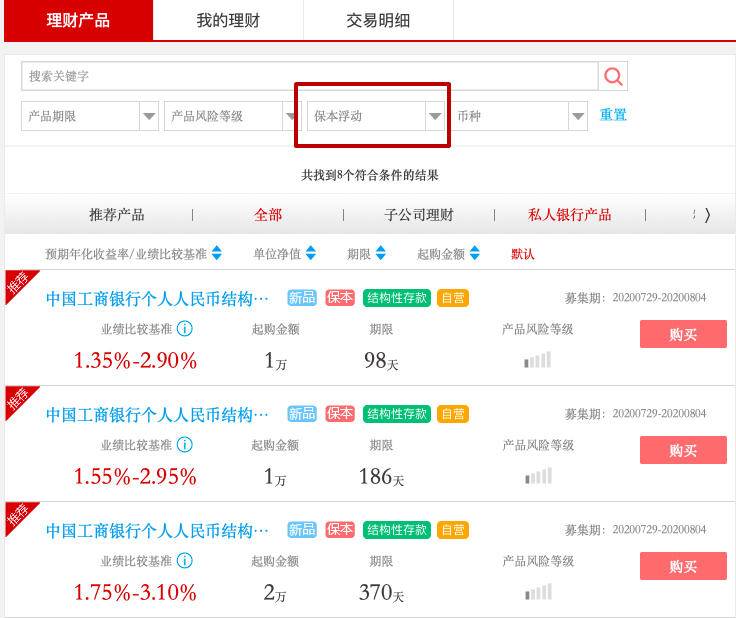Screen dimensions: 736x618
Task: Open the 产品风险等级 dropdown
Action: pyautogui.click(x=231, y=116)
